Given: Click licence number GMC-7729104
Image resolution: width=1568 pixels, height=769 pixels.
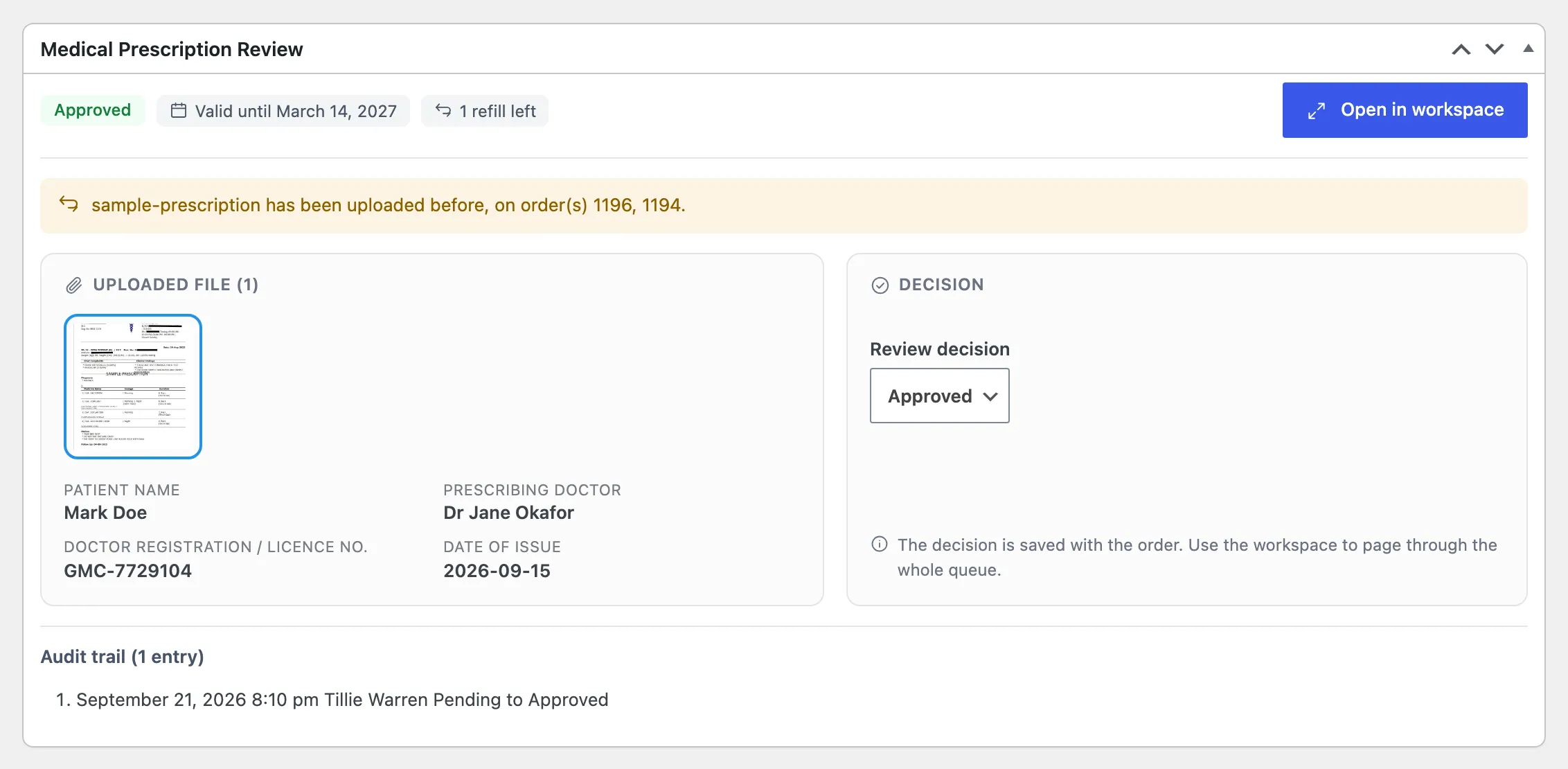Looking at the screenshot, I should (x=128, y=571).
